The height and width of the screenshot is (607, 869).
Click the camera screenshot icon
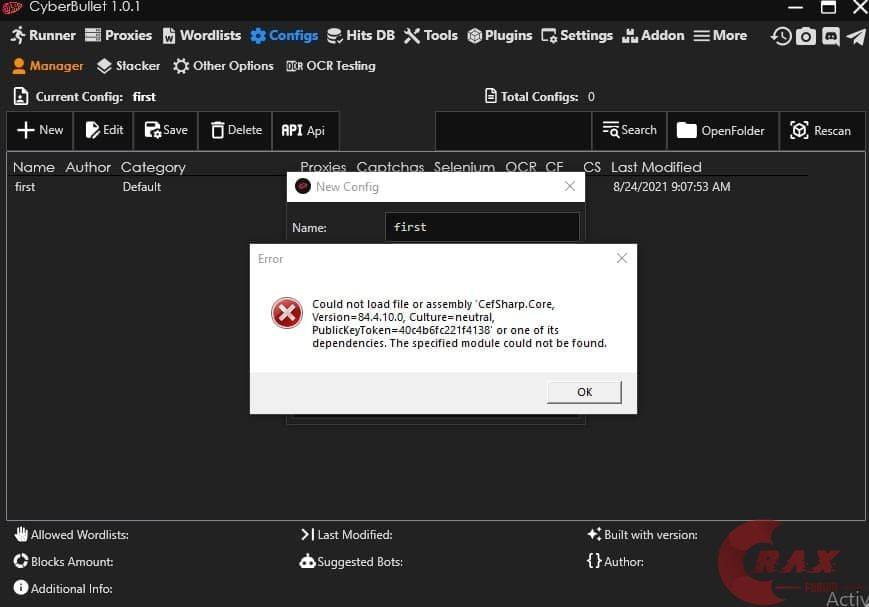pyautogui.click(x=806, y=37)
